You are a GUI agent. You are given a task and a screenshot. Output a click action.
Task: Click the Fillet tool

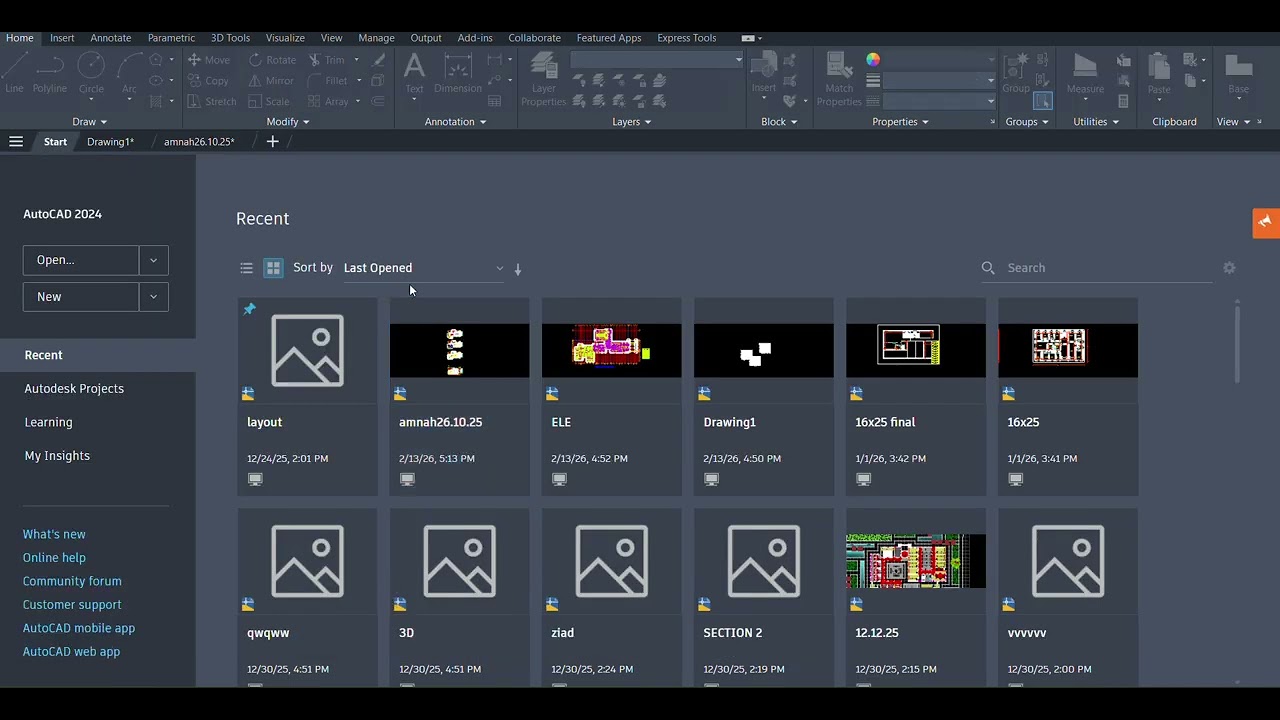328,81
